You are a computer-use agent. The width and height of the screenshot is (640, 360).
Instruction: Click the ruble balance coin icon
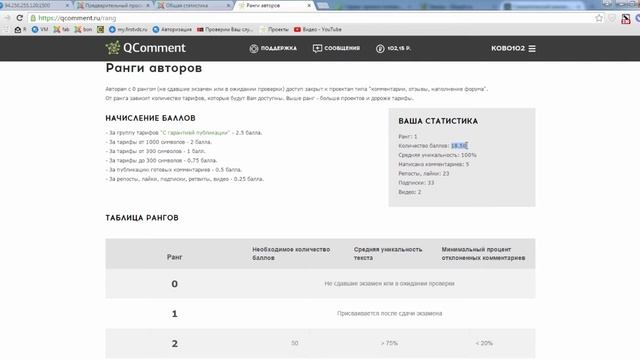point(380,49)
